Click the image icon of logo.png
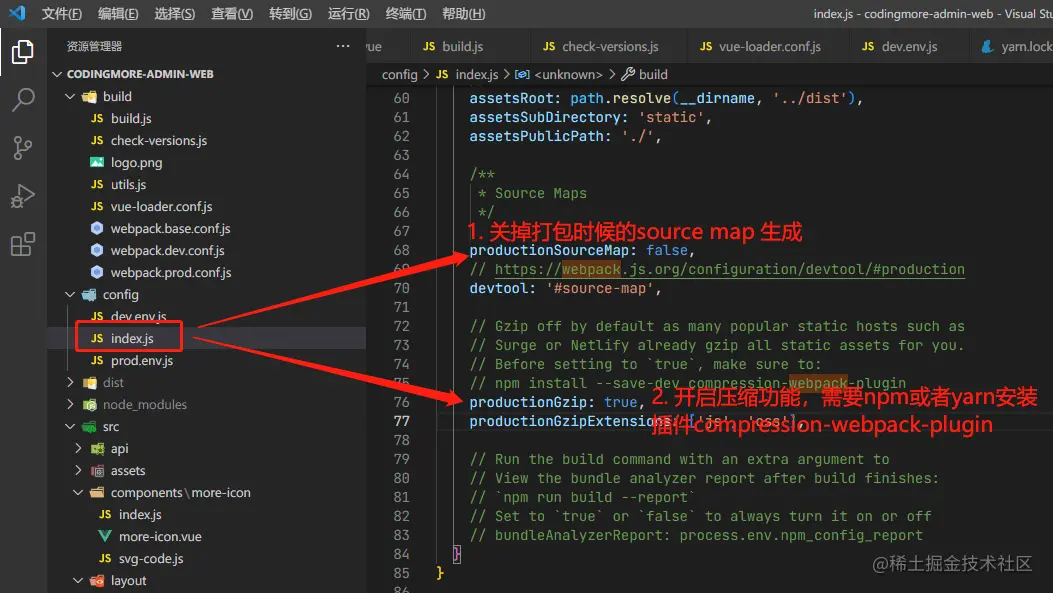1053x593 pixels. coord(97,163)
